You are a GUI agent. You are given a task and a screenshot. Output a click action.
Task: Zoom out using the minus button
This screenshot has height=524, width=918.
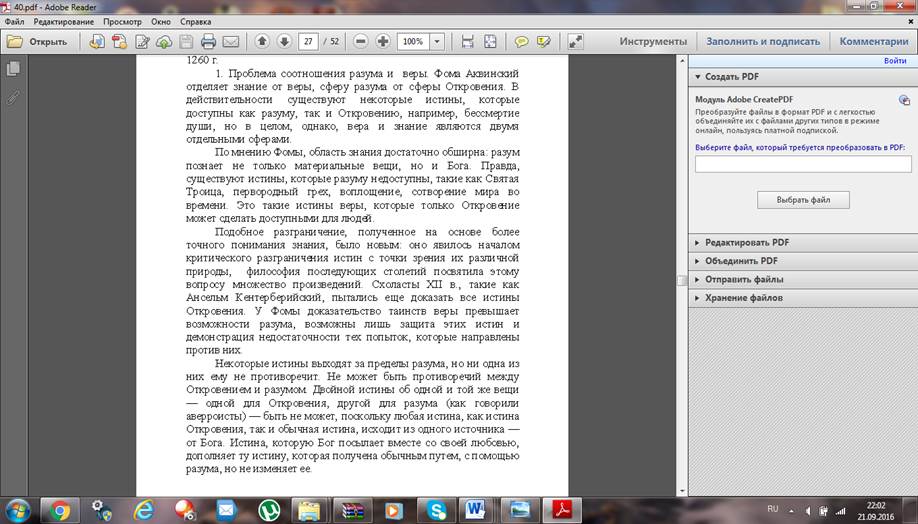click(x=359, y=42)
